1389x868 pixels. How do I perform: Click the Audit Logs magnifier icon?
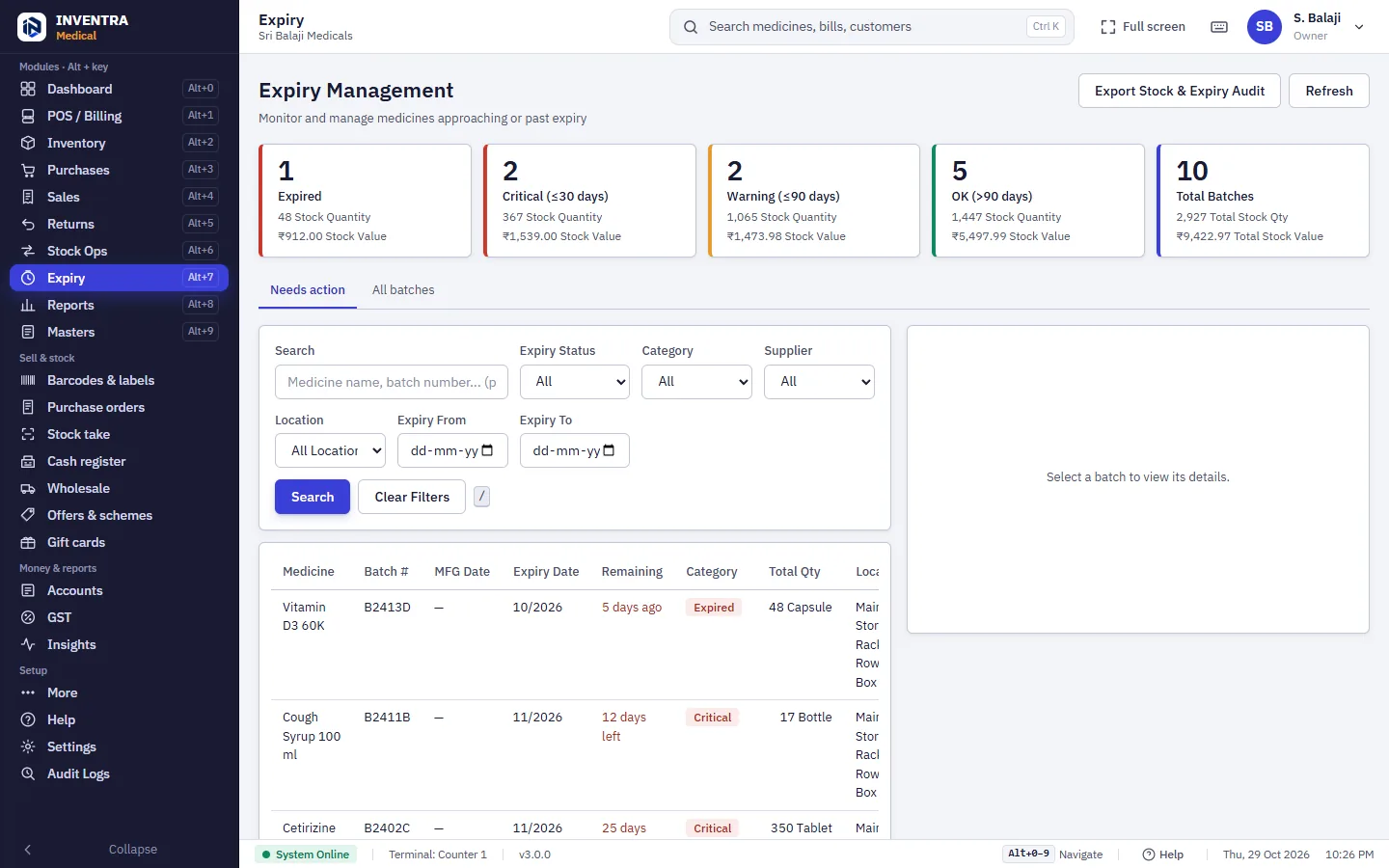(x=28, y=773)
